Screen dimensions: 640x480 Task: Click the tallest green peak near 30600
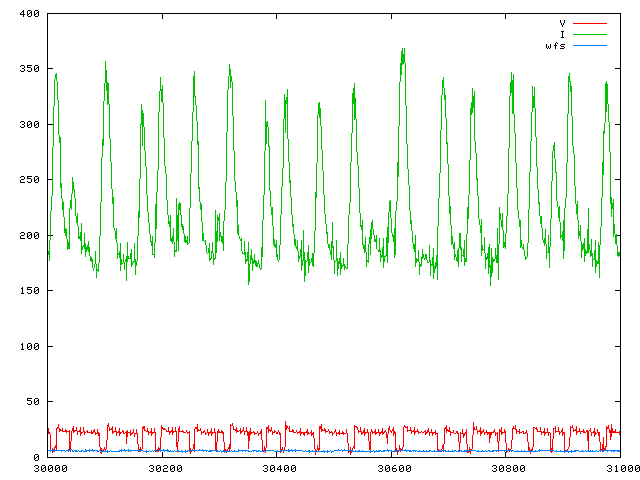[403, 49]
